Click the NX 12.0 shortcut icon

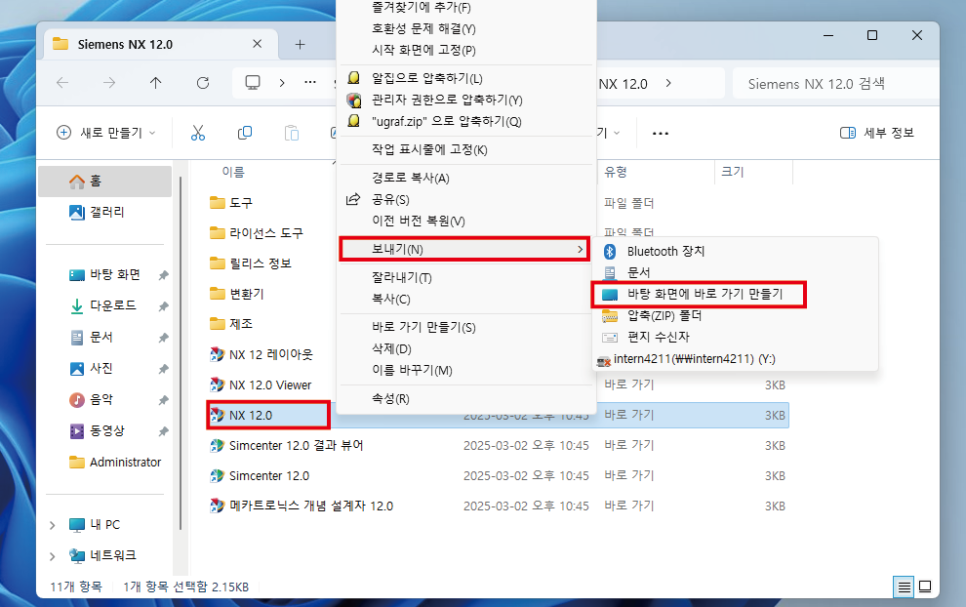click(x=217, y=415)
